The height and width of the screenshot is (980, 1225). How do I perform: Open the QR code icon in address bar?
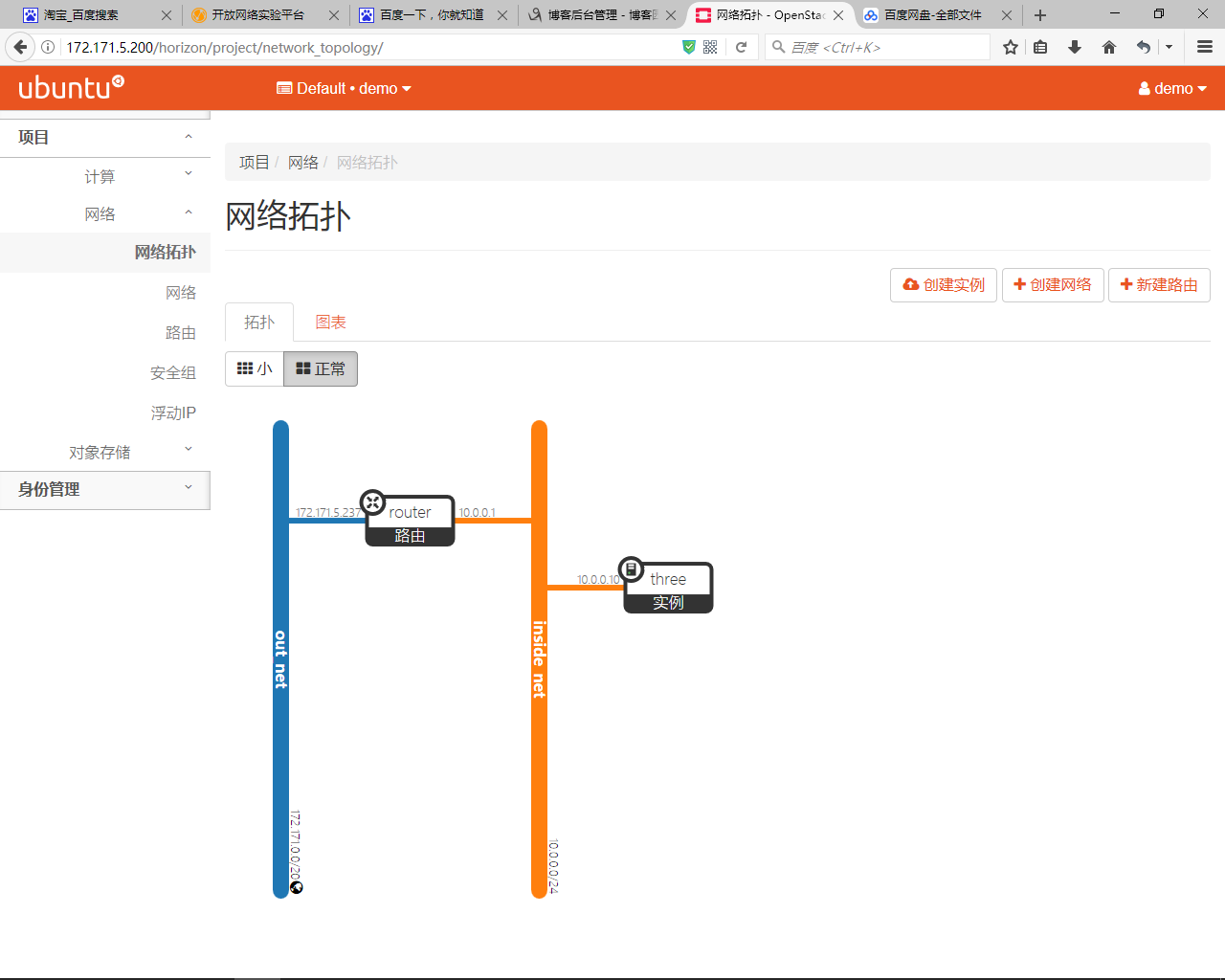[710, 47]
